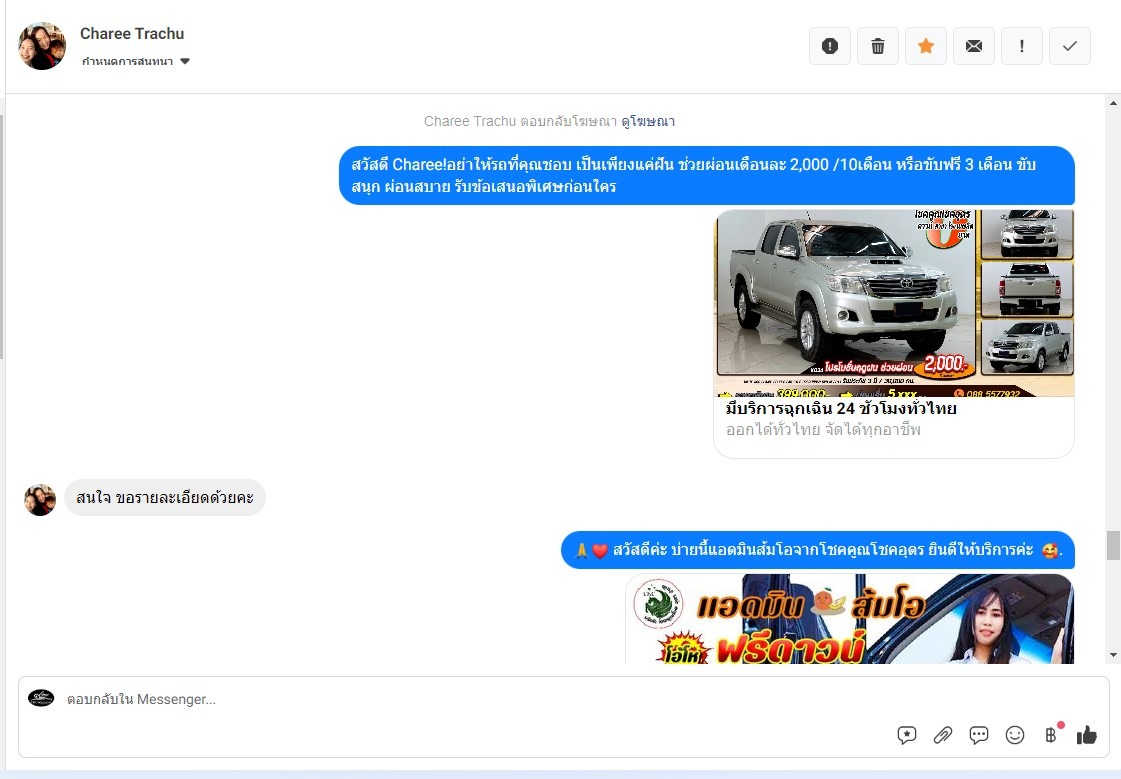Flag conversation with the exclamation mark button
The image size is (1121, 779).
click(1022, 46)
